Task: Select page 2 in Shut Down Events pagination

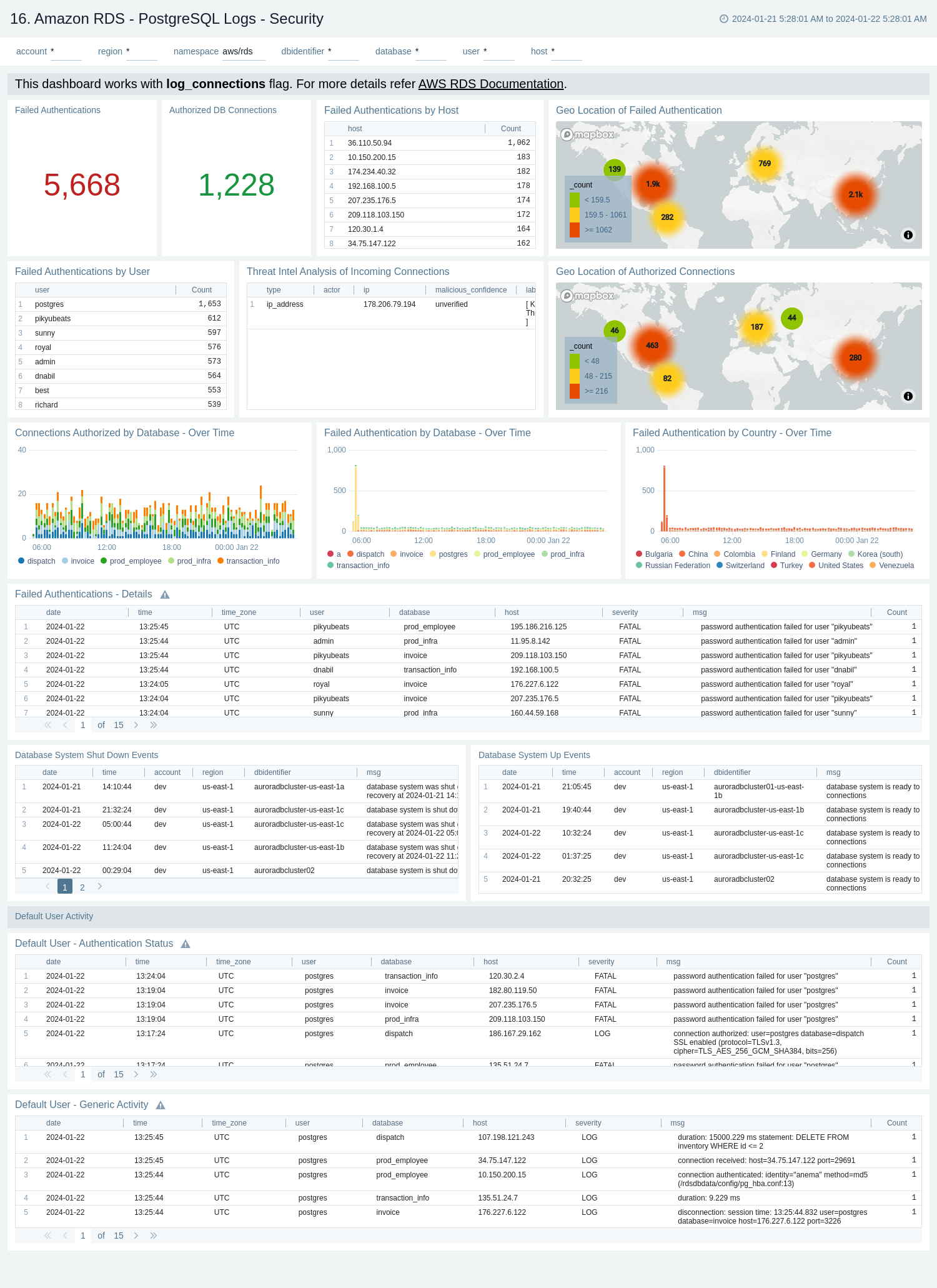Action: (x=82, y=887)
